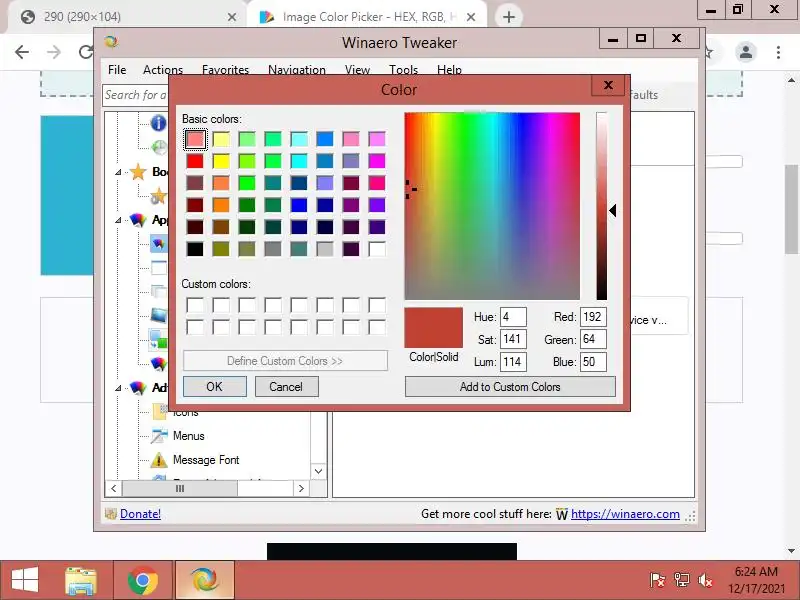Select the pure red basic color
The height and width of the screenshot is (600, 800).
(195, 161)
